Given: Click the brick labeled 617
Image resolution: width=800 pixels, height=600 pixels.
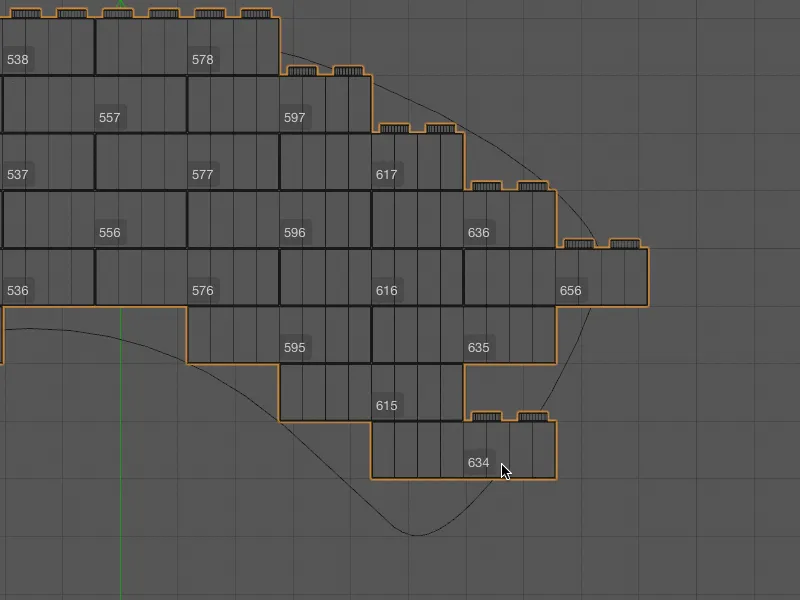Looking at the screenshot, I should coord(386,175).
